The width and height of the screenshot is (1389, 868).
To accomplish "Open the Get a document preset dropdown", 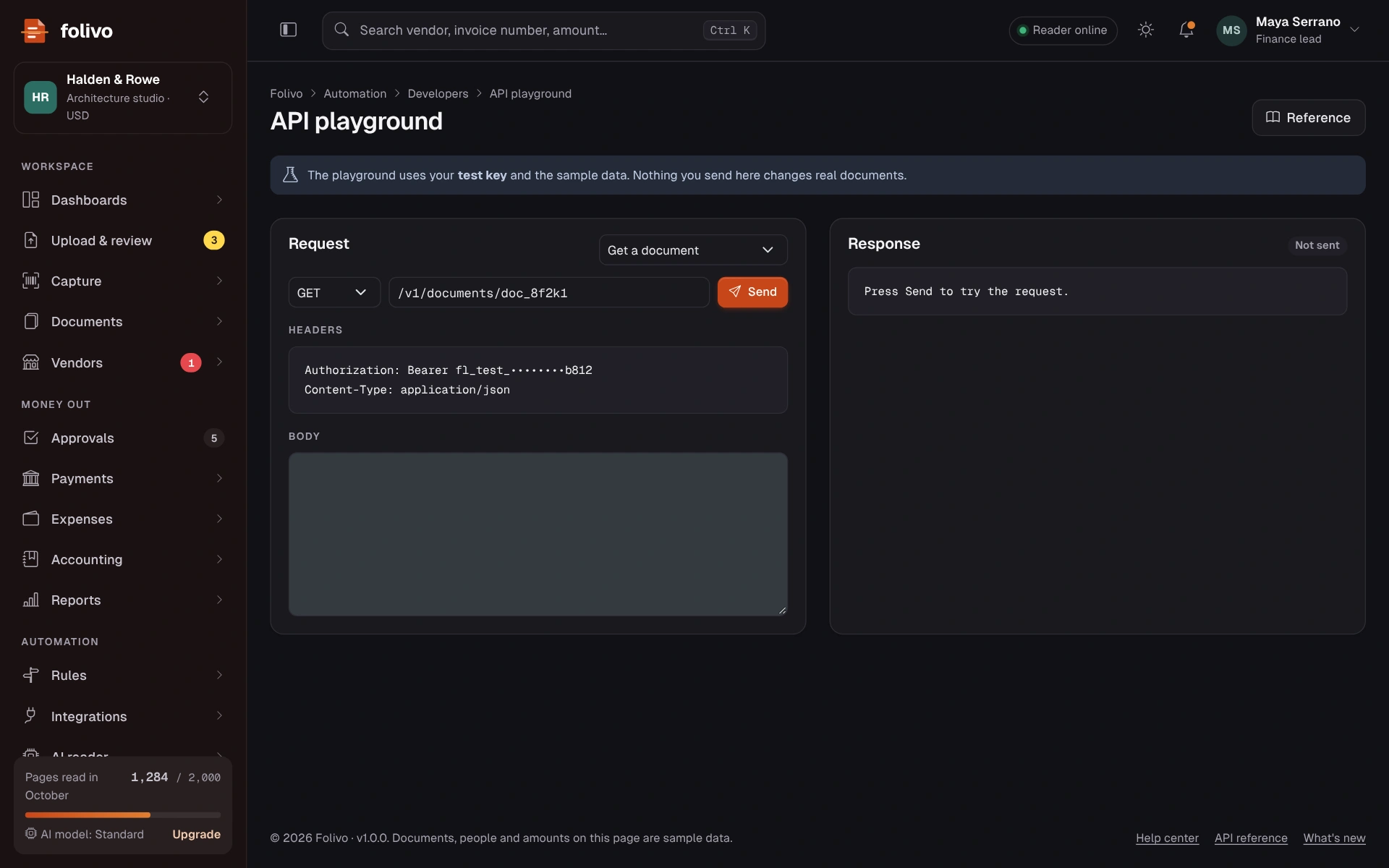I will pyautogui.click(x=693, y=250).
